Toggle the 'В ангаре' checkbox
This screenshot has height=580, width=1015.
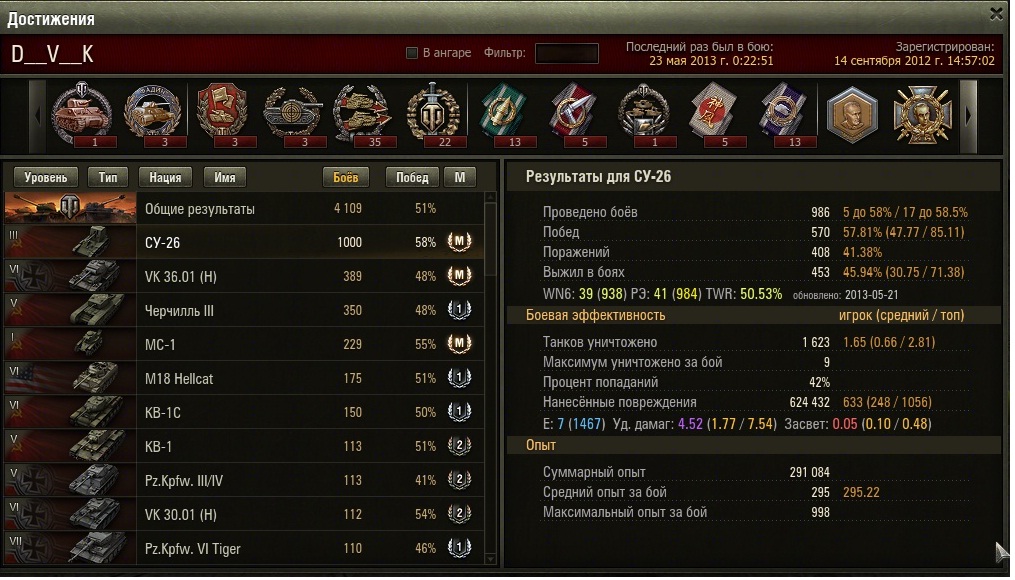(x=411, y=53)
